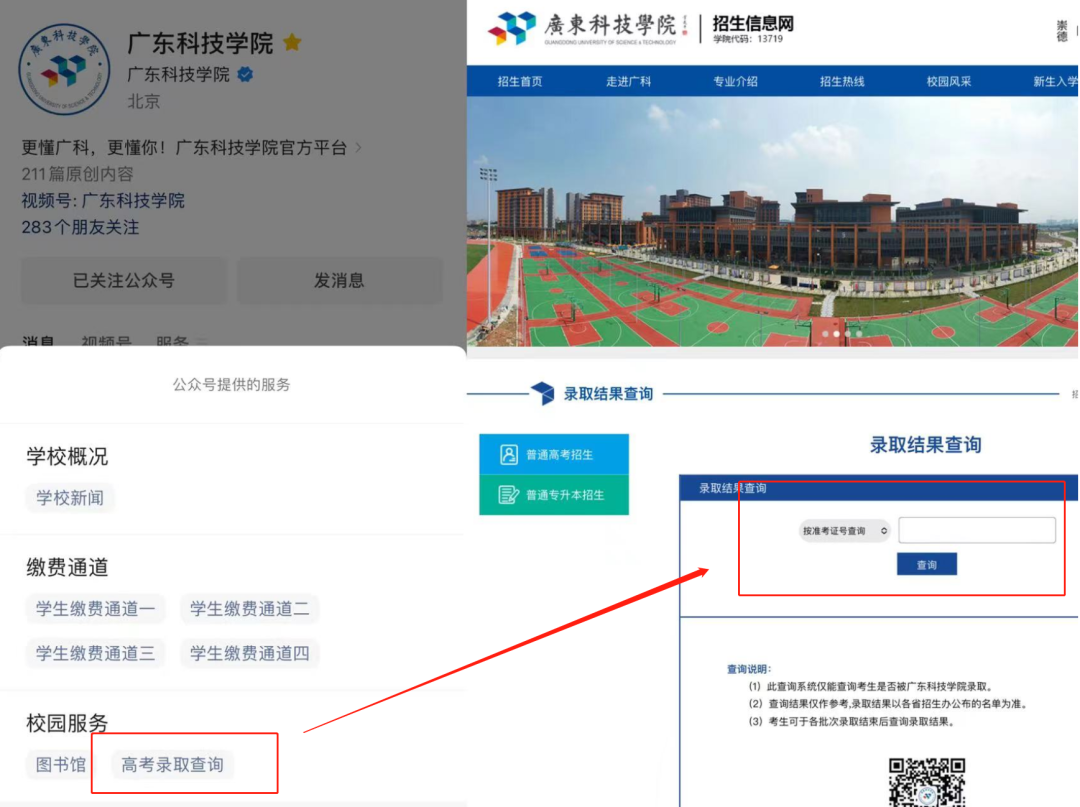Screen dimensions: 1080x807
Task: Open 高考录取查询 service
Action: click(172, 764)
